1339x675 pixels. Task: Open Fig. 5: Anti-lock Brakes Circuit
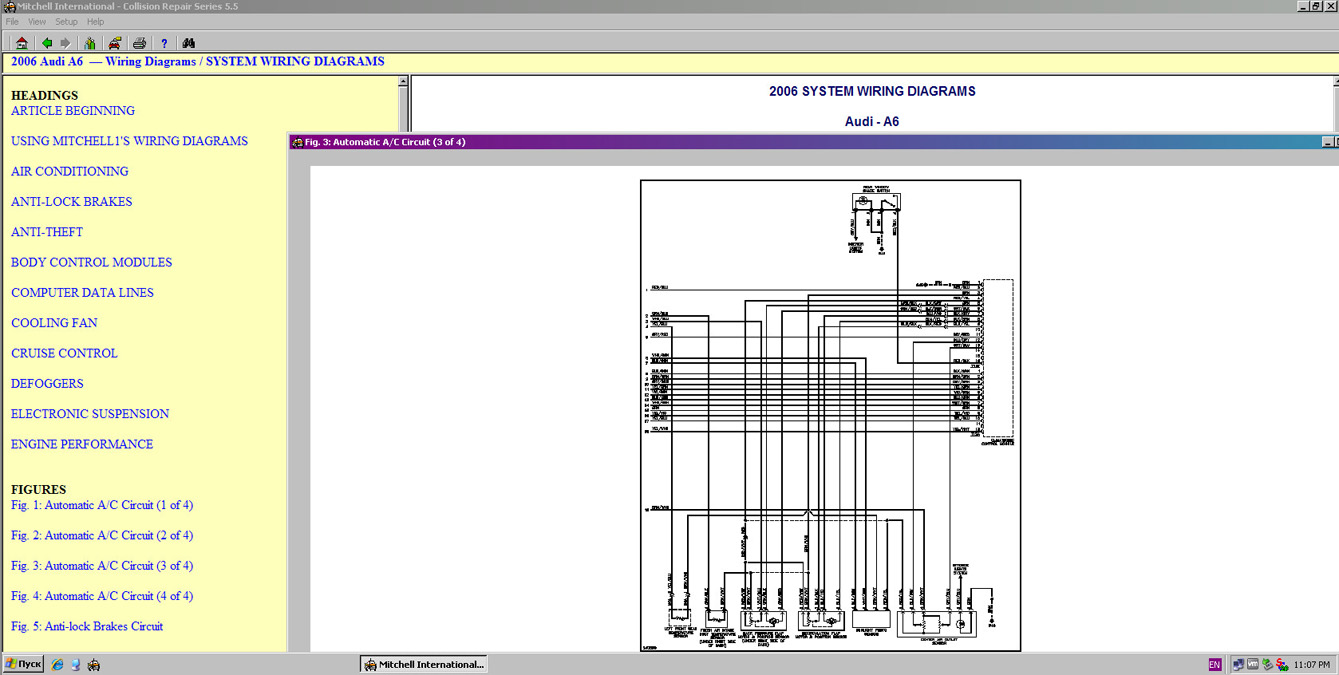coord(87,626)
